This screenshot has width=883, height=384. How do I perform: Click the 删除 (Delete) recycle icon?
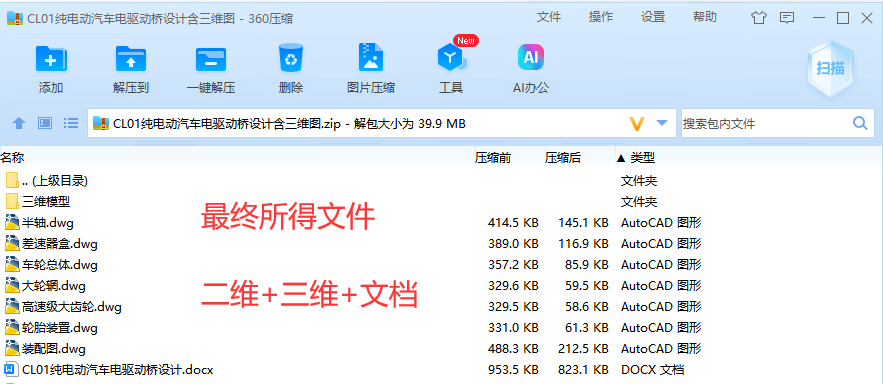[291, 58]
